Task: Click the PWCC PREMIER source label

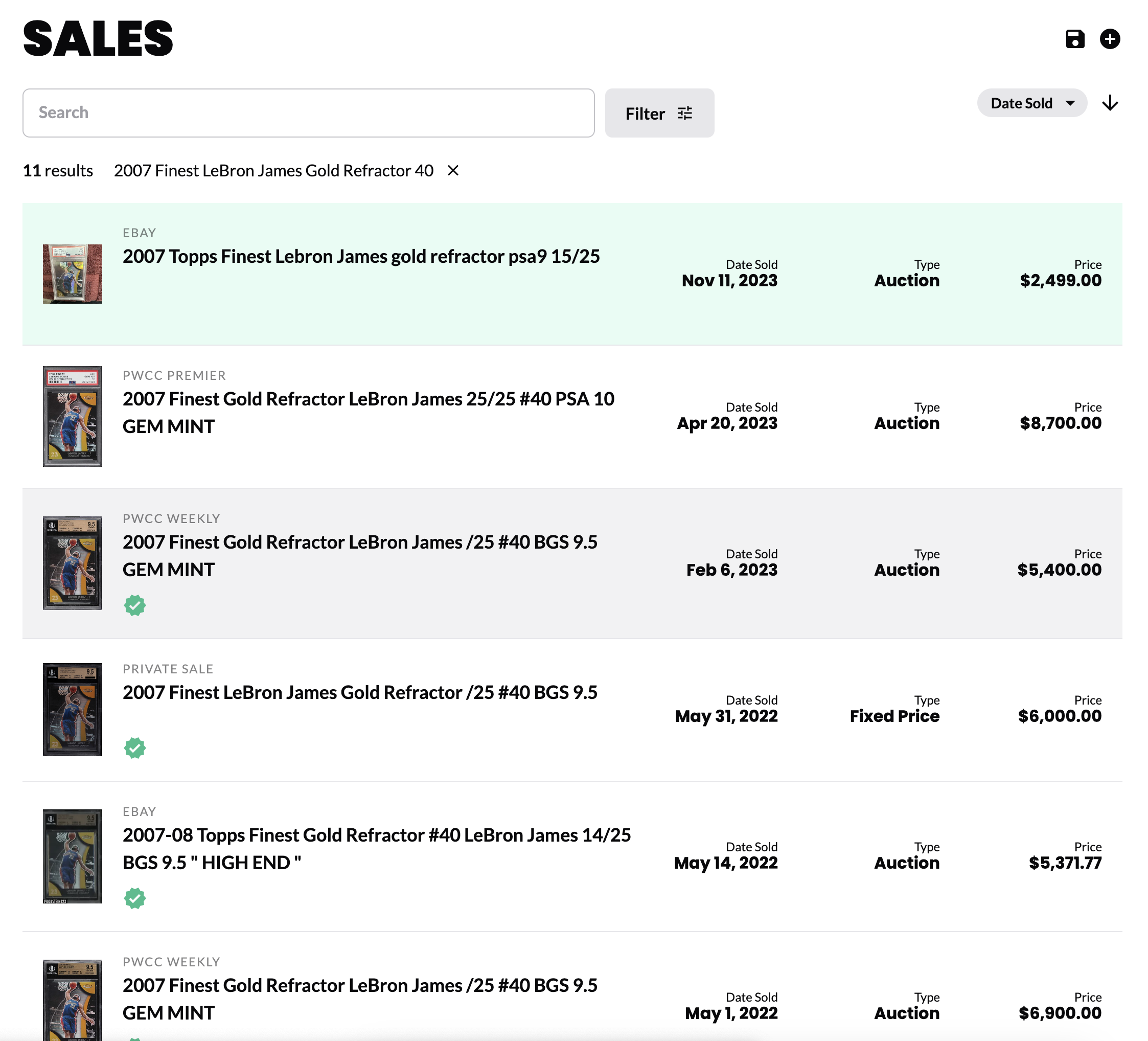Action: (174, 375)
